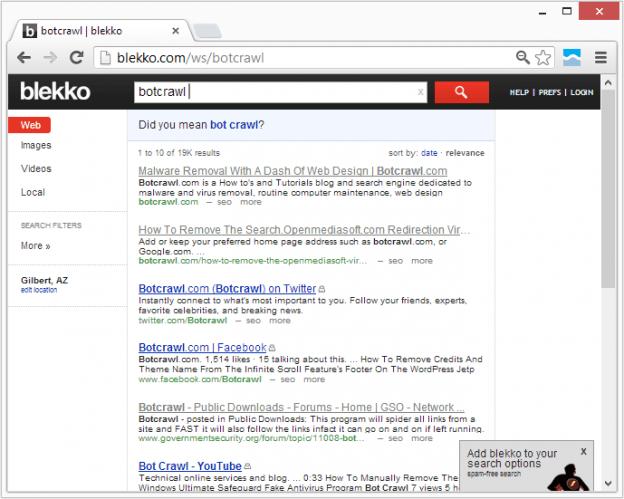Expand more under governmentsecurity.org result
Viewport: 624px width, 499px height.
coord(422,439)
